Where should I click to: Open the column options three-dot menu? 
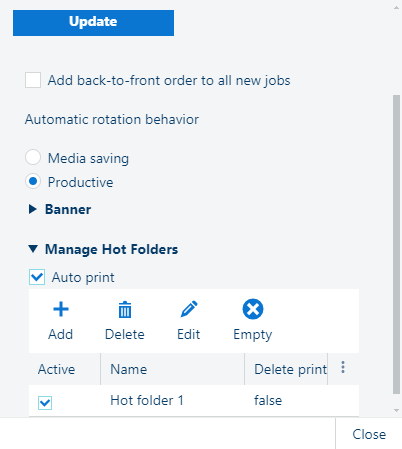(x=343, y=368)
